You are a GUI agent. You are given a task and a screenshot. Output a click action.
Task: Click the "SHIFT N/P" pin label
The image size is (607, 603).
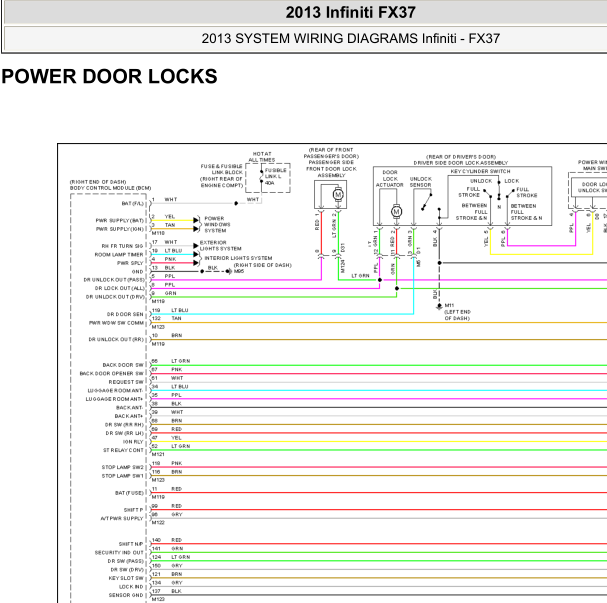[131, 544]
